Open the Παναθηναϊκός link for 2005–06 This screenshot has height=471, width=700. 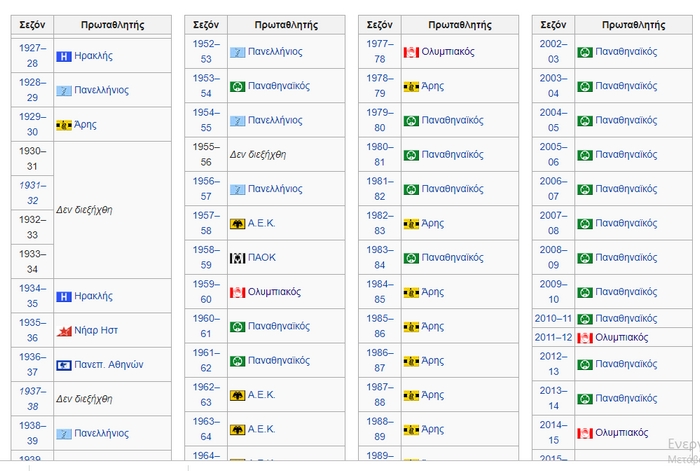coord(626,155)
